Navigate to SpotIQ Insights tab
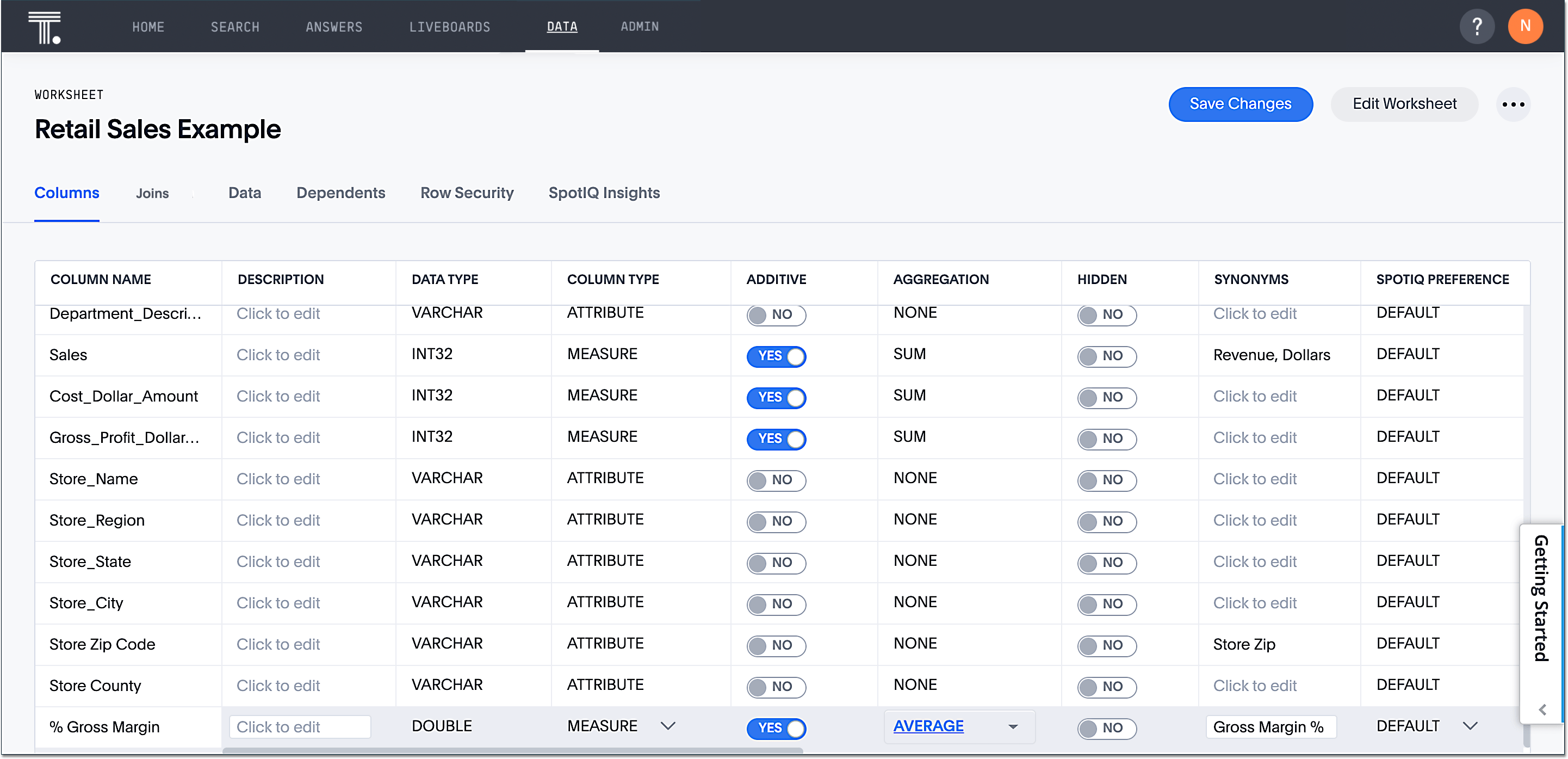This screenshot has height=759, width=1568. 605,193
